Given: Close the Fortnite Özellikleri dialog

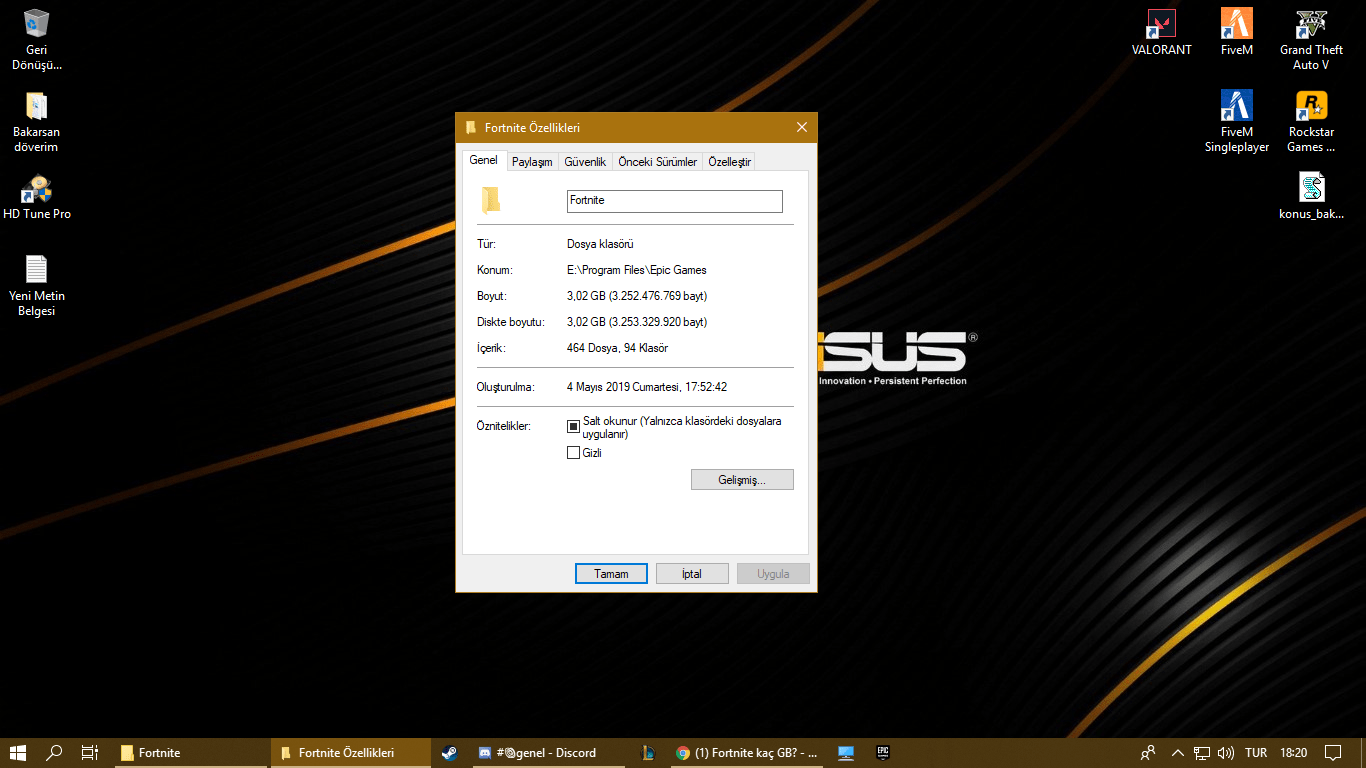Looking at the screenshot, I should (x=802, y=127).
